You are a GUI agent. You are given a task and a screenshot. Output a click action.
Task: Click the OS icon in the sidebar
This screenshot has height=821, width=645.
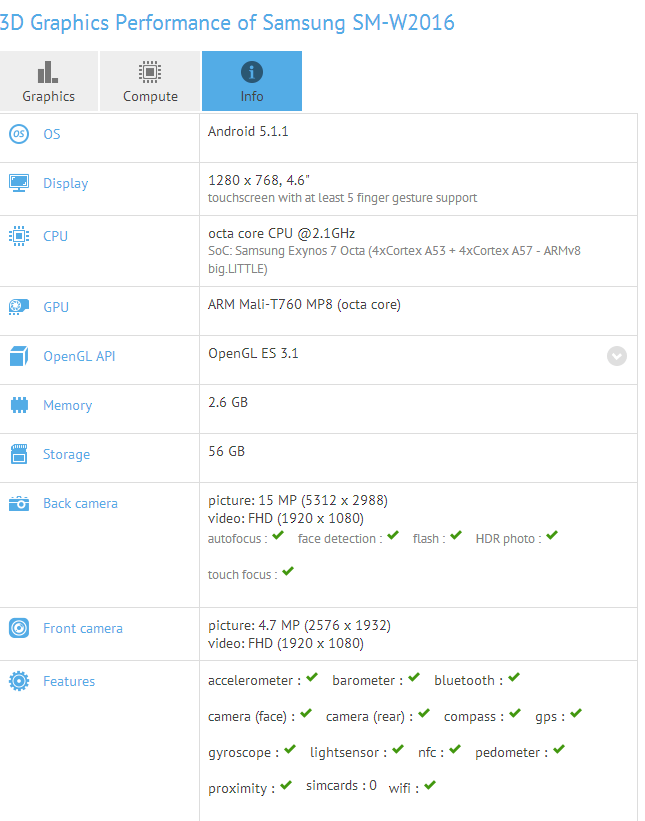pyautogui.click(x=19, y=134)
